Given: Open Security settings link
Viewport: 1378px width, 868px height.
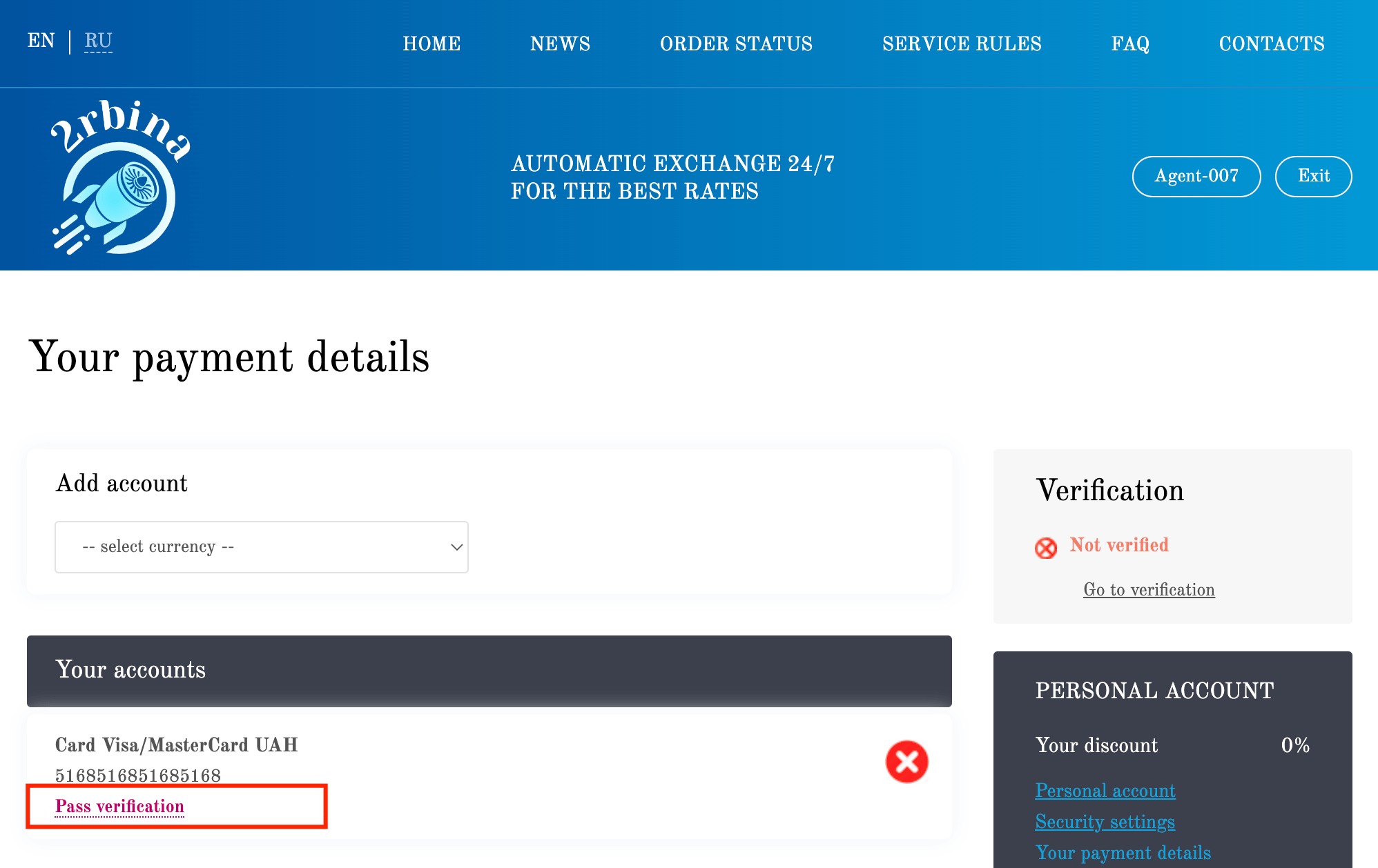Looking at the screenshot, I should (1105, 822).
